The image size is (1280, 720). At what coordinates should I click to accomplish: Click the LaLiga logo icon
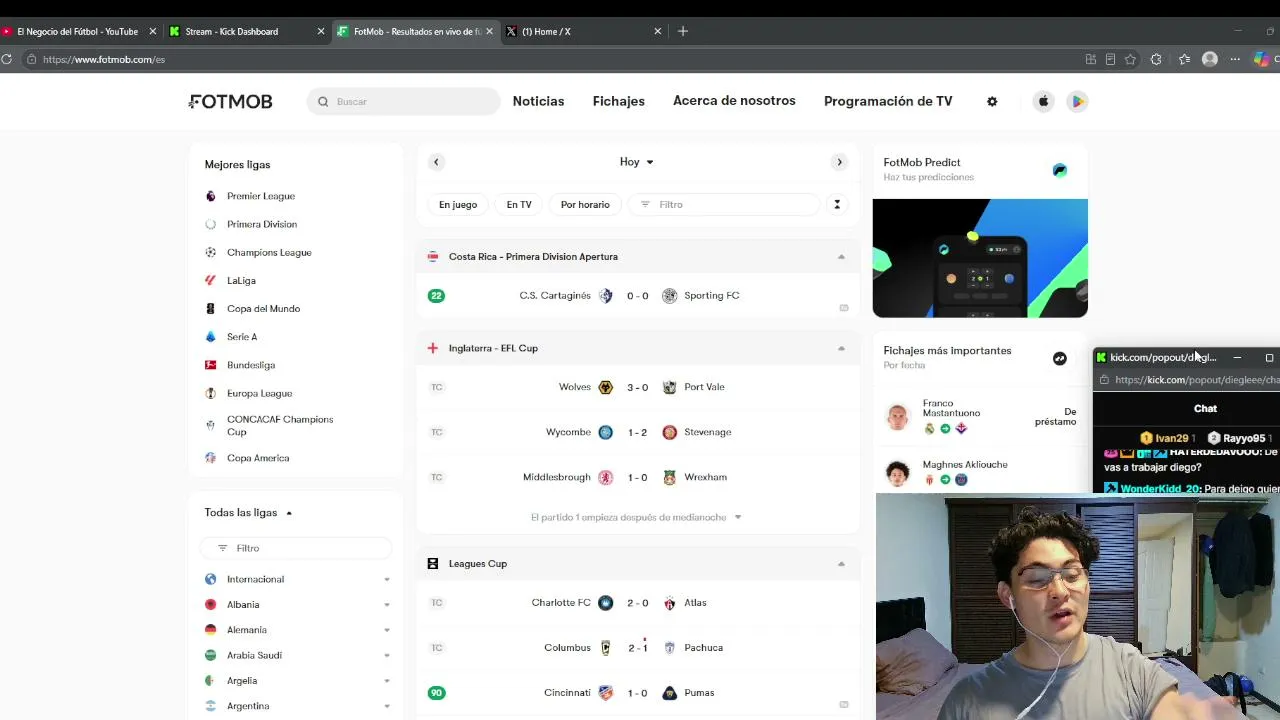[210, 280]
